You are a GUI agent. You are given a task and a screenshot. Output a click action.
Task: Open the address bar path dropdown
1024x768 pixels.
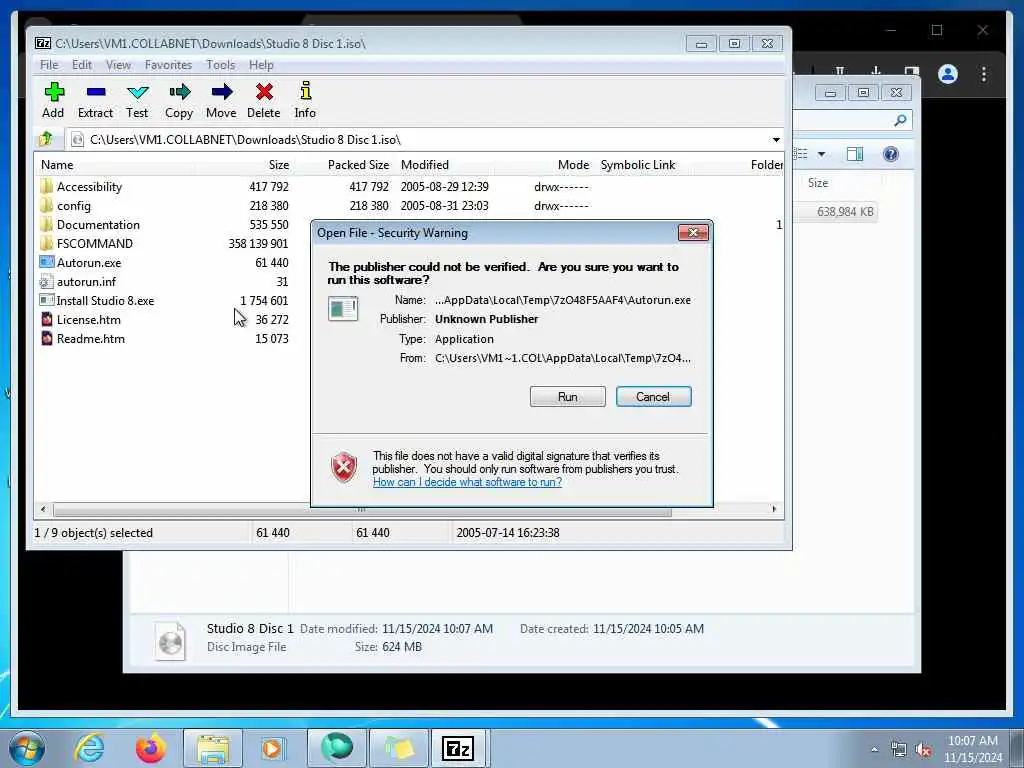pyautogui.click(x=776, y=140)
